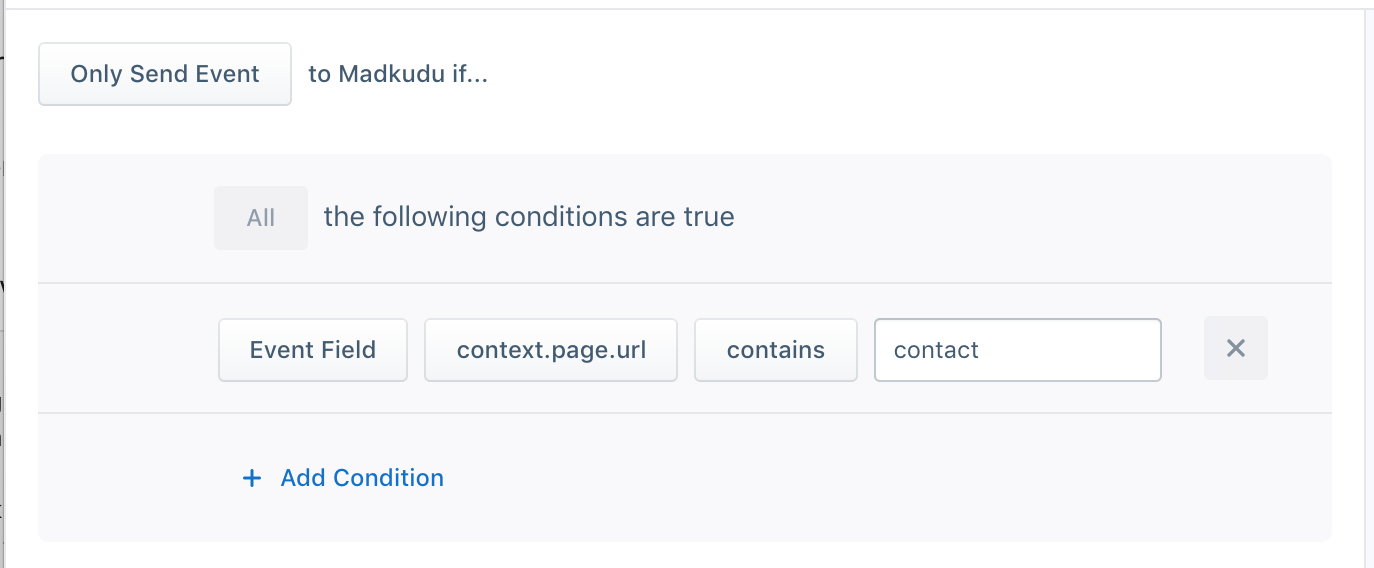The height and width of the screenshot is (568, 1374).
Task: Click the 'Condition' word in Add Condition link
Action: click(x=388, y=478)
